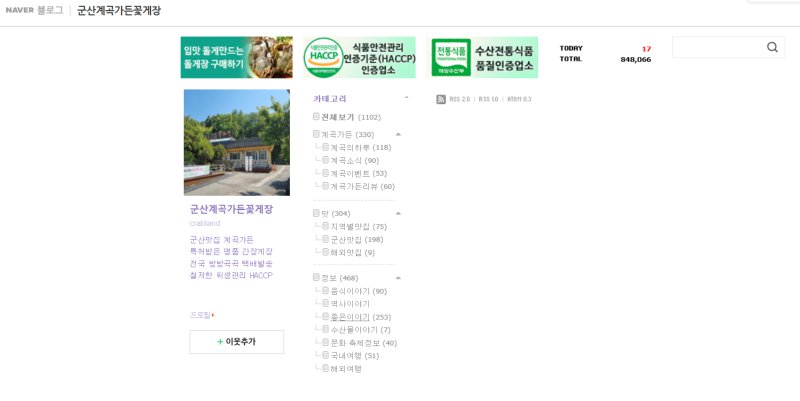The height and width of the screenshot is (401, 800).
Task: Click the RSS 2.0 feed link
Action: coord(460,99)
